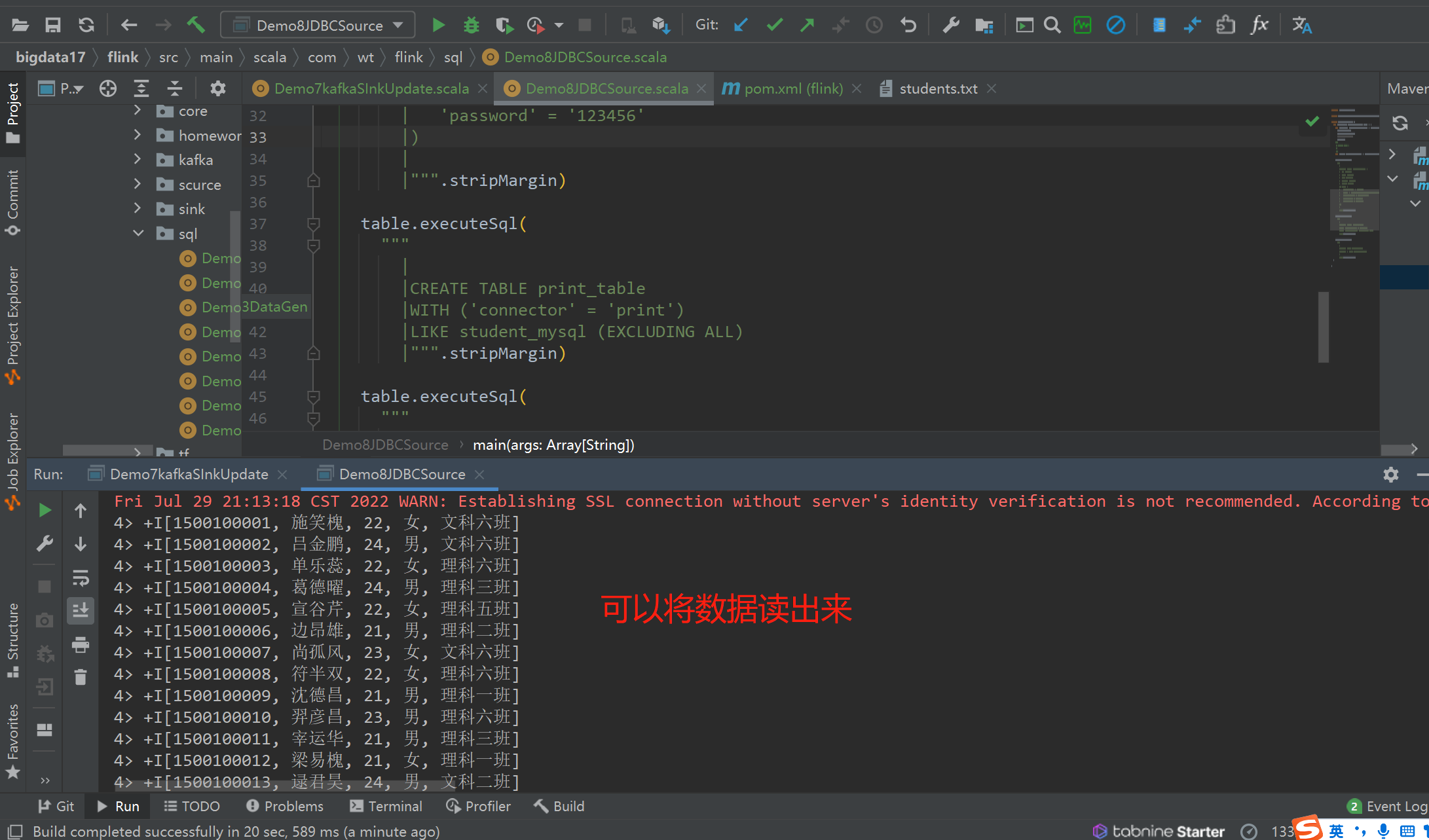Toggle soft-wrap in the console

click(81, 577)
